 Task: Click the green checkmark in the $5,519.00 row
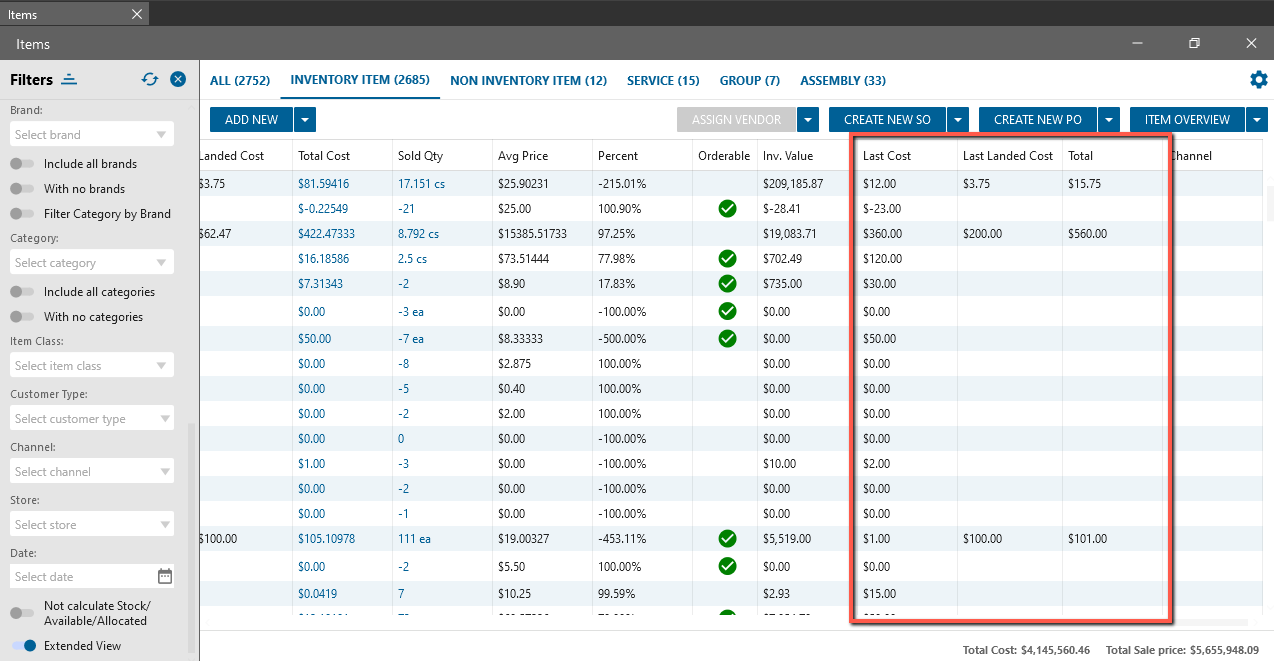(727, 539)
